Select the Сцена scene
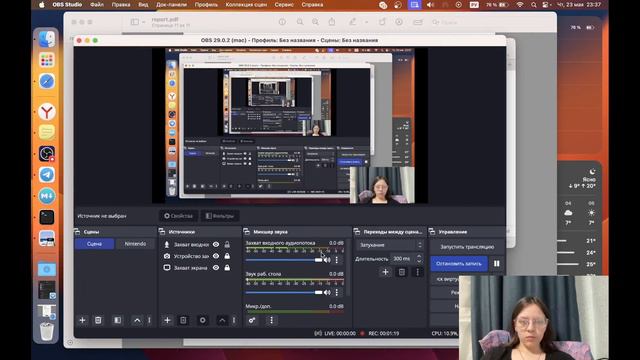 tap(94, 244)
